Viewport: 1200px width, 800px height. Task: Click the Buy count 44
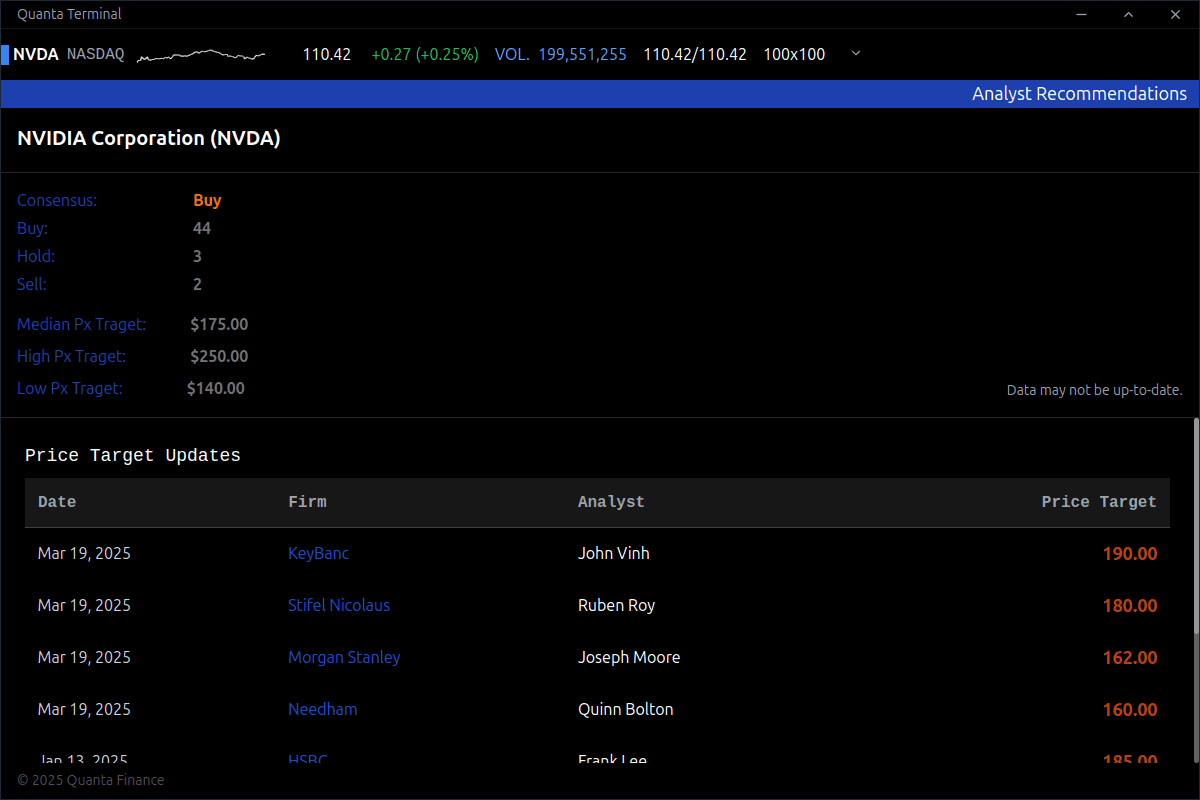(202, 228)
